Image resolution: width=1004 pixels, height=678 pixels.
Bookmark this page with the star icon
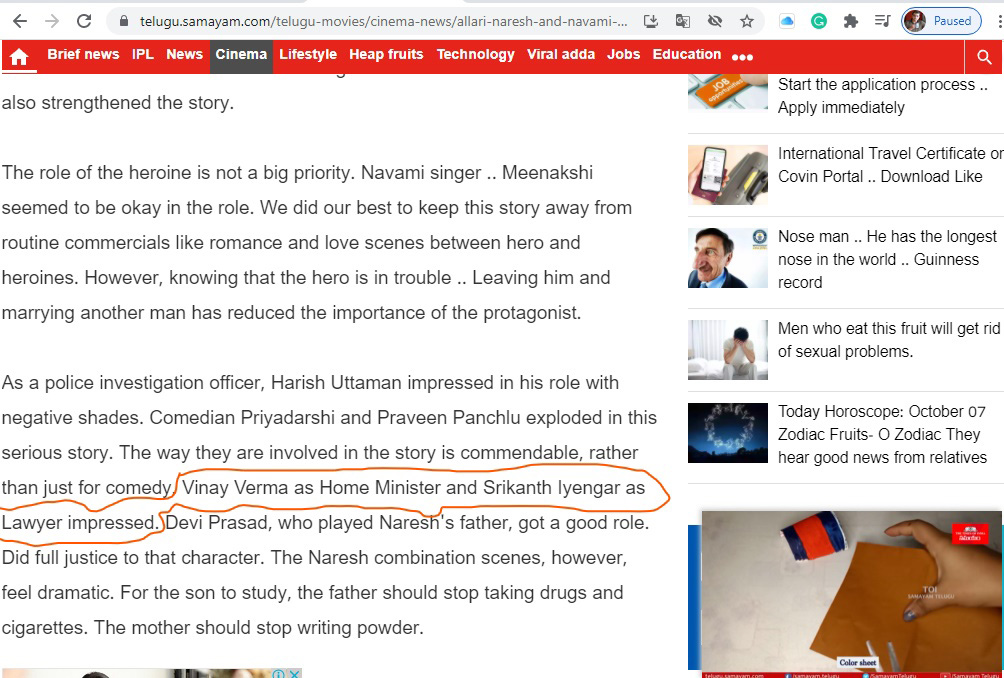click(746, 21)
